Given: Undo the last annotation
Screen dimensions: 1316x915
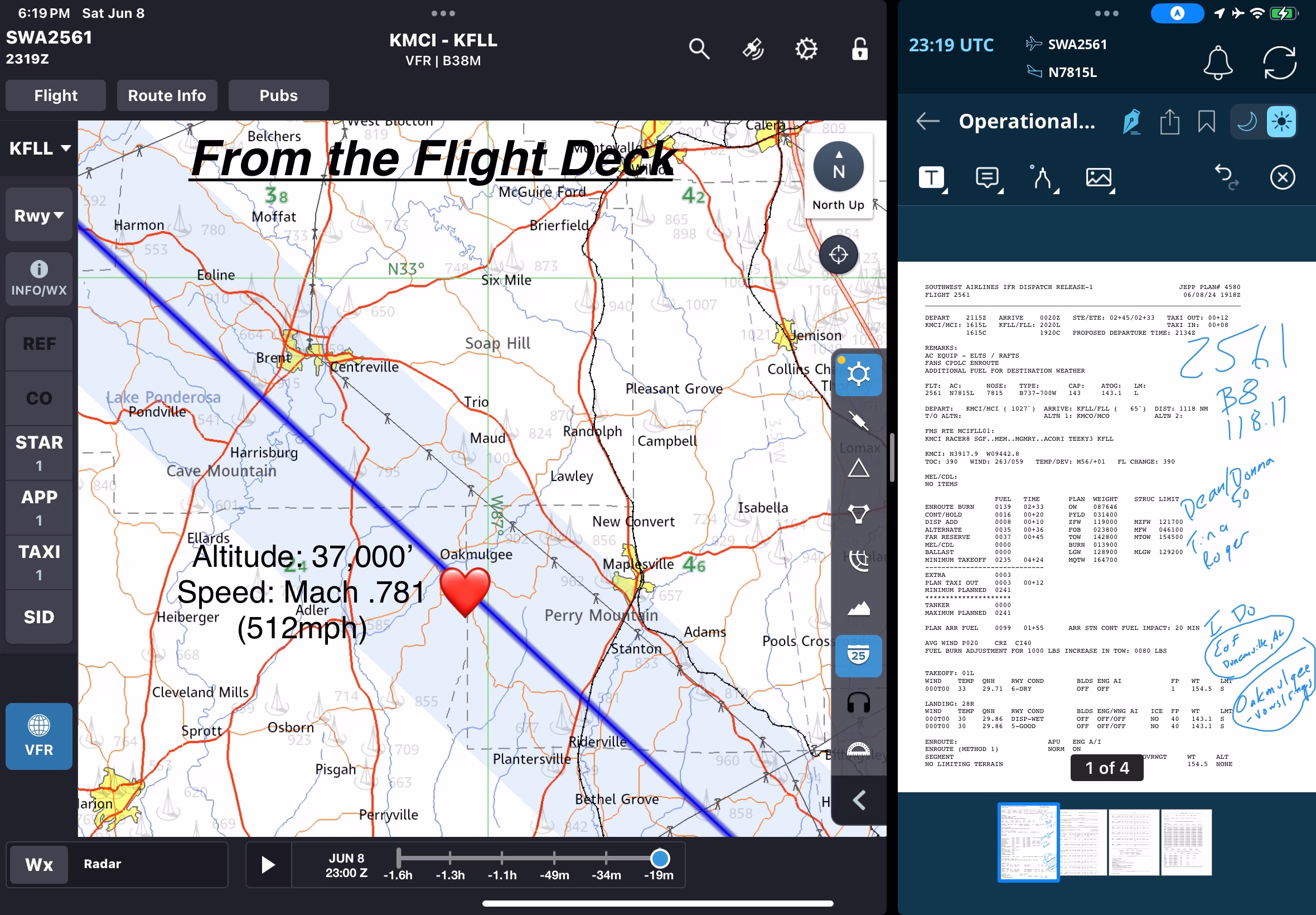Looking at the screenshot, I should (1226, 176).
